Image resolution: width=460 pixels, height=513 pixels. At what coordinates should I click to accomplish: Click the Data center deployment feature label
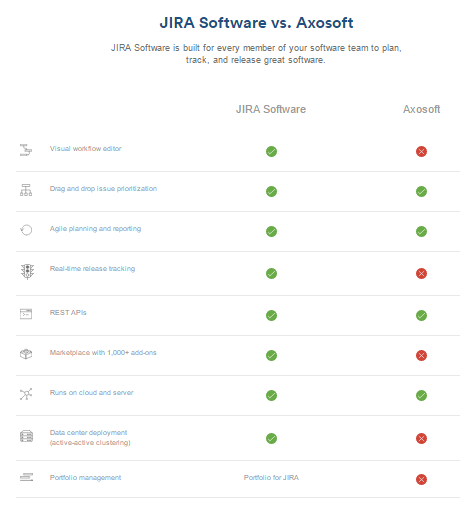(90, 438)
